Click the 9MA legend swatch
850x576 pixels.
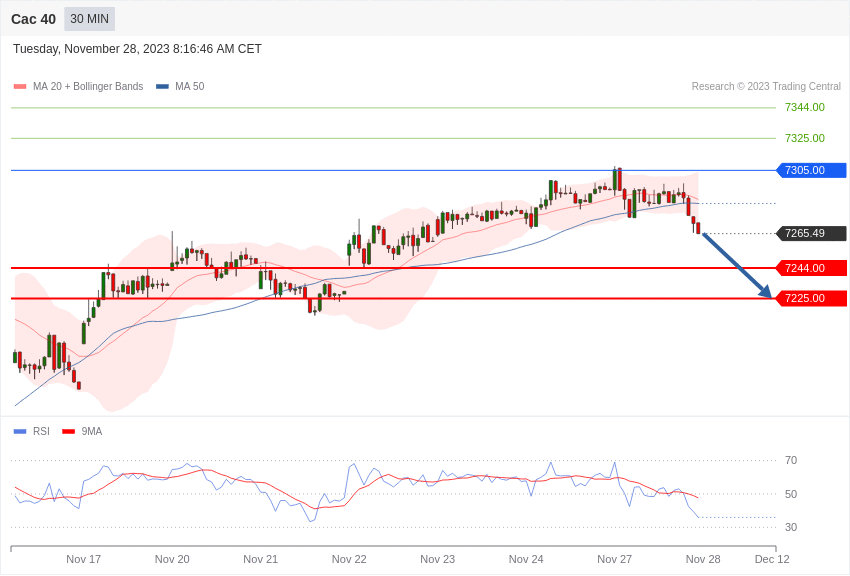coord(68,431)
